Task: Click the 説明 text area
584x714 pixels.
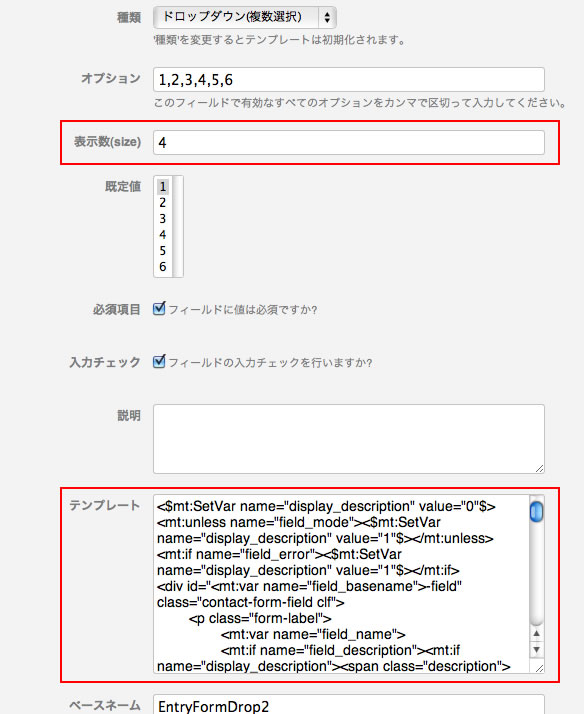Action: [349, 439]
